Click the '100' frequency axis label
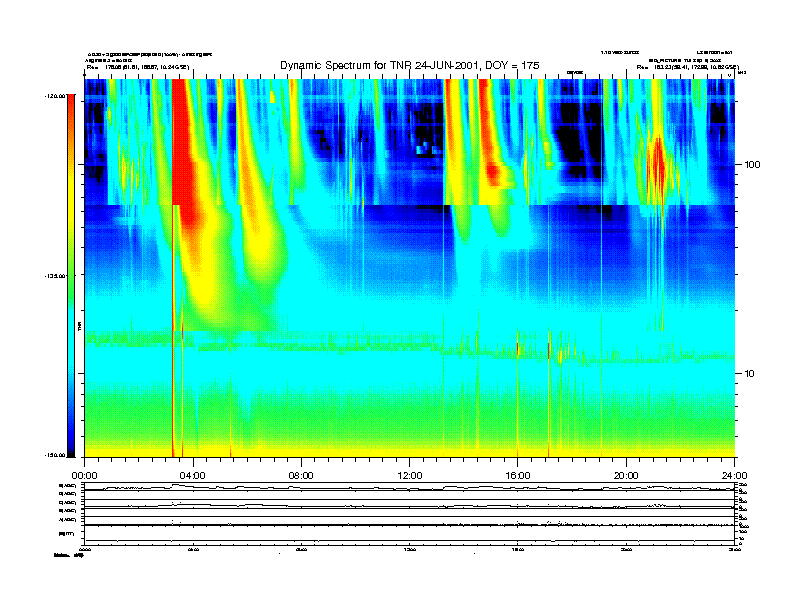This screenshot has height=612, width=792. coord(753,165)
